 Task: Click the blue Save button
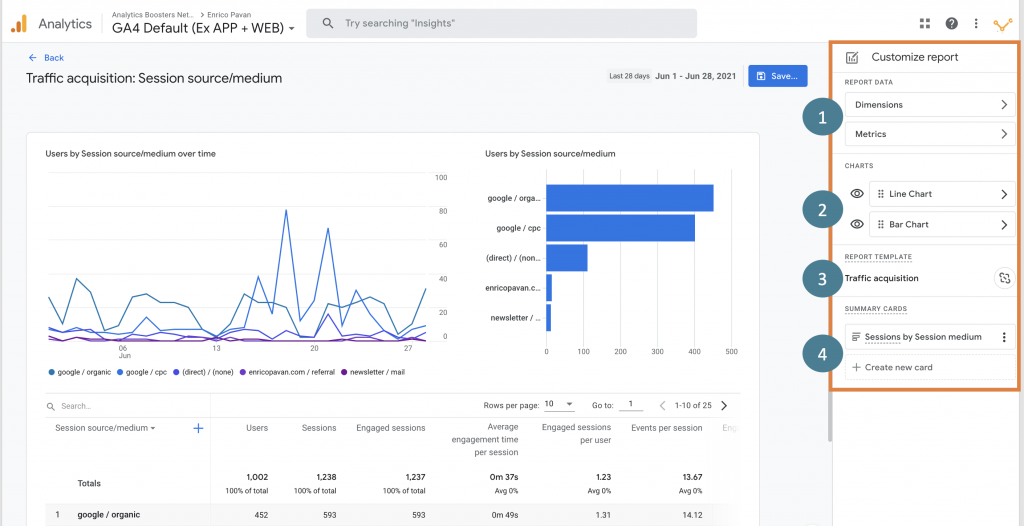(777, 76)
